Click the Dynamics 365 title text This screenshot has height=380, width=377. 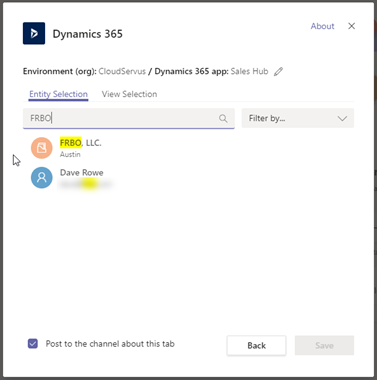88,34
